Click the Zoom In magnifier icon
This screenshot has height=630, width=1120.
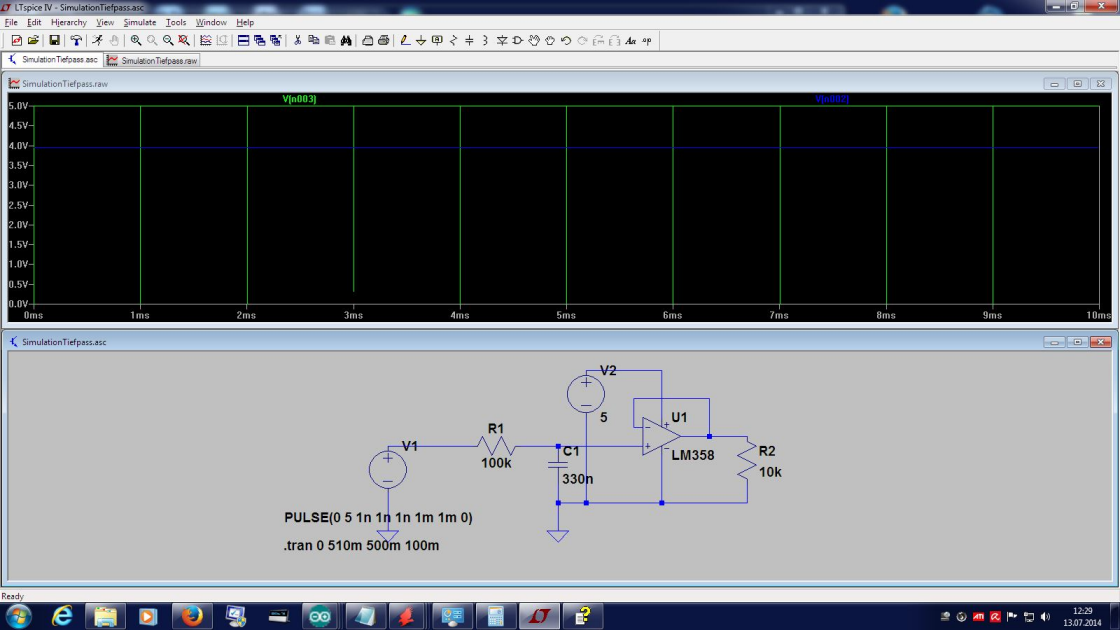136,41
